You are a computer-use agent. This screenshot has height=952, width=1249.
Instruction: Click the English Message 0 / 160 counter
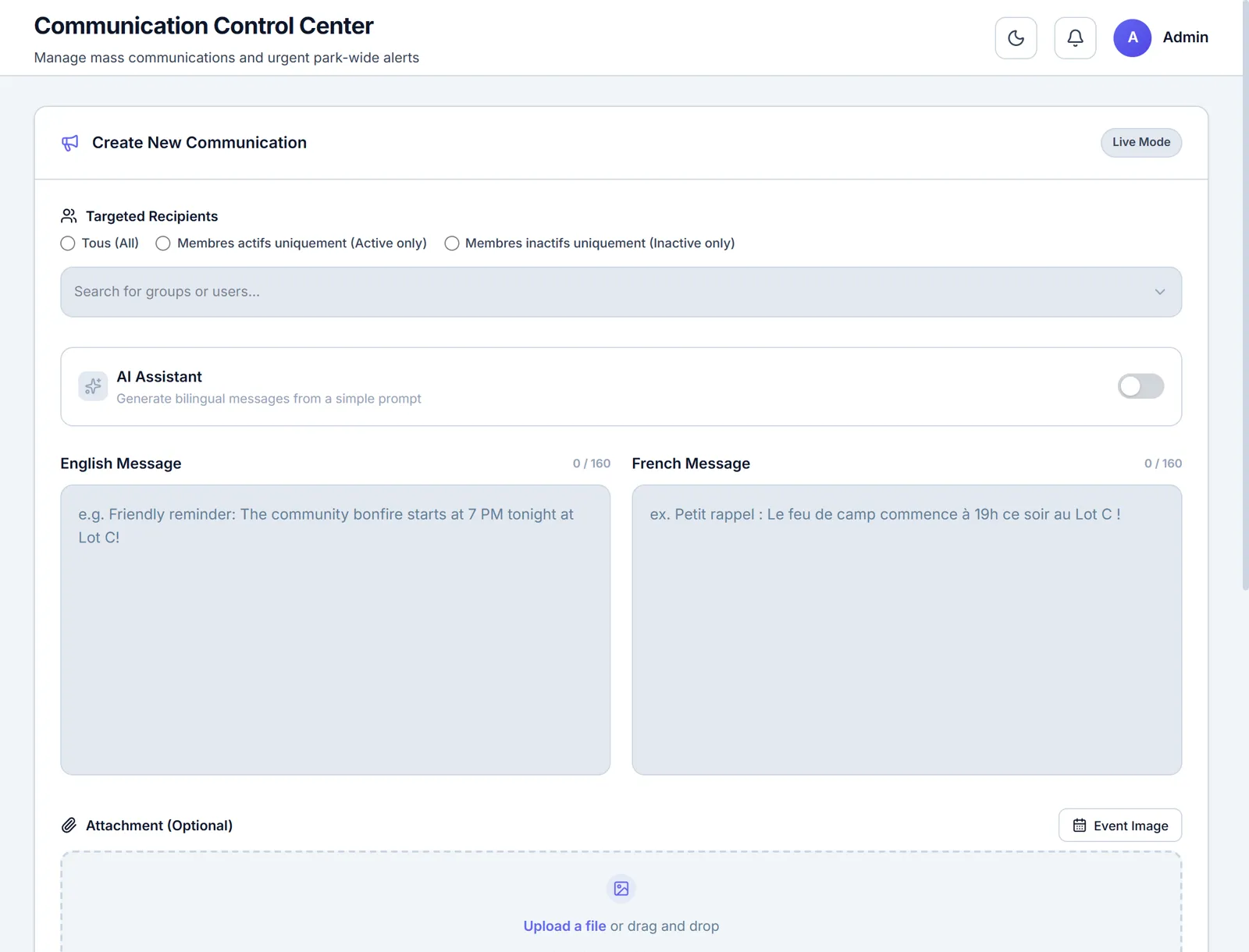[592, 464]
